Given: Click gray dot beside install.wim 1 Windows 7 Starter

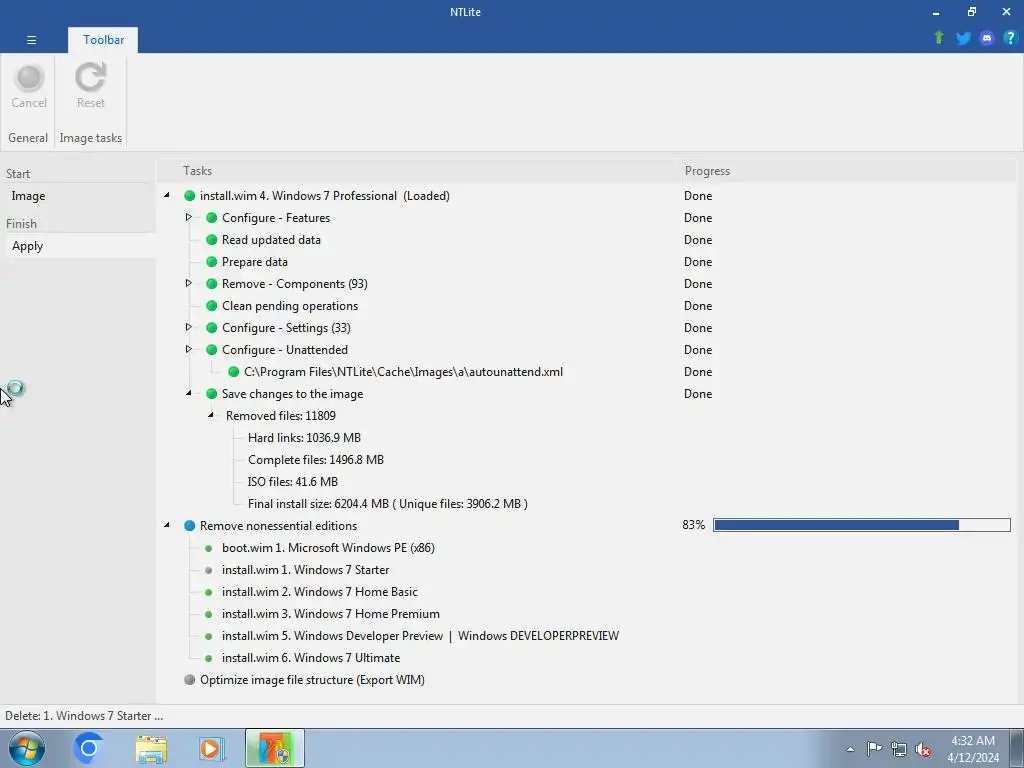Looking at the screenshot, I should [208, 570].
